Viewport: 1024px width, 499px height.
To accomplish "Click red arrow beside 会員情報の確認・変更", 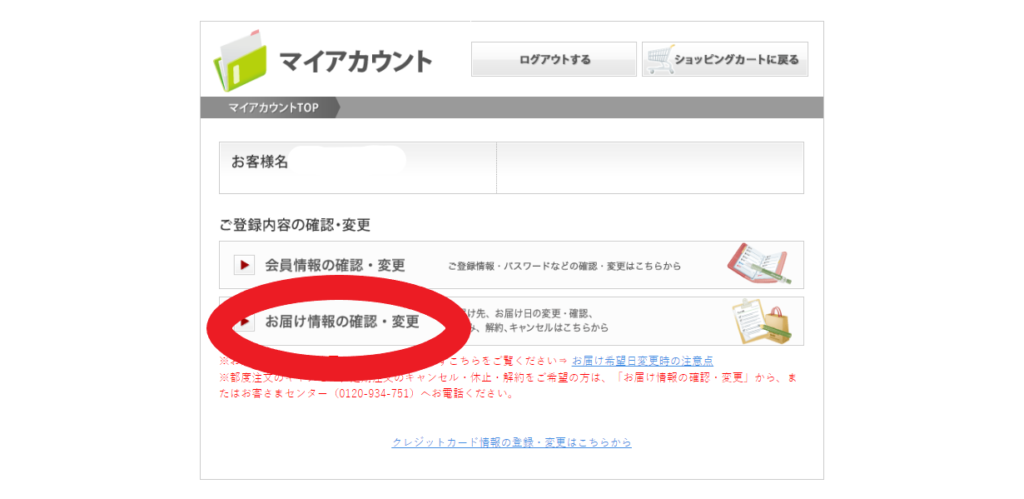I will (244, 265).
